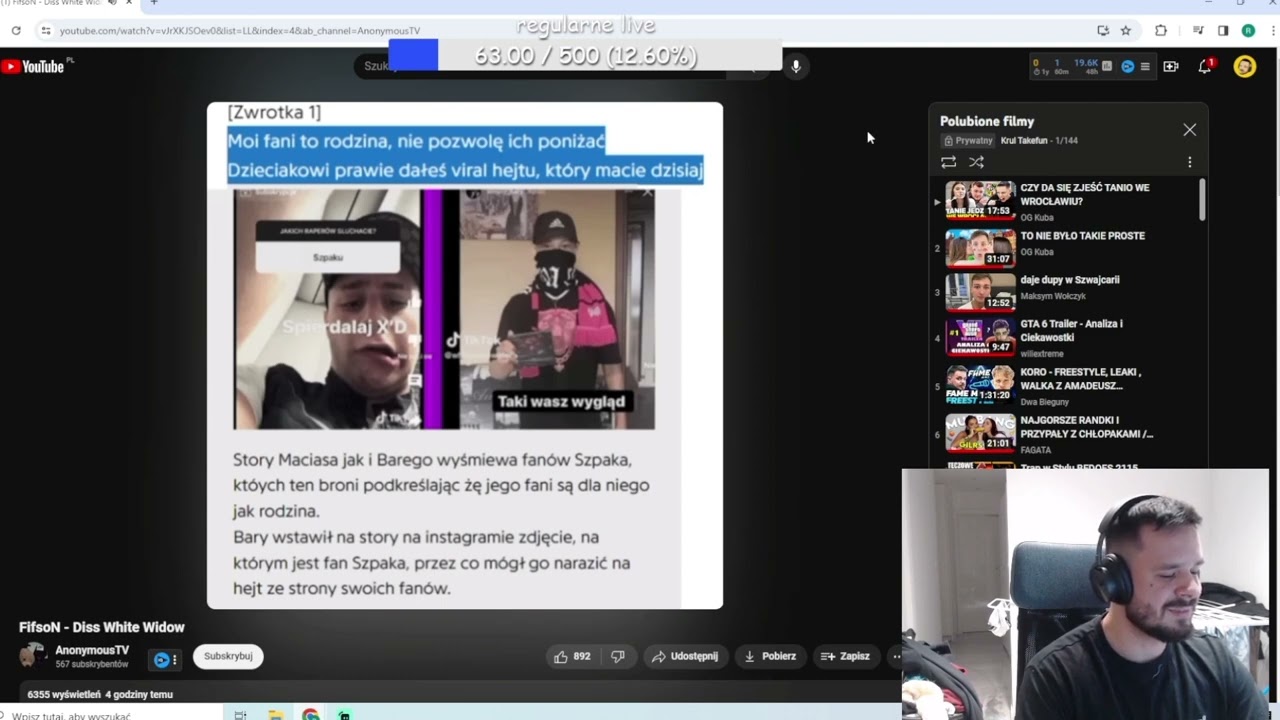This screenshot has height=720, width=1280.
Task: Open the YouTube Create video icon
Action: (1171, 67)
